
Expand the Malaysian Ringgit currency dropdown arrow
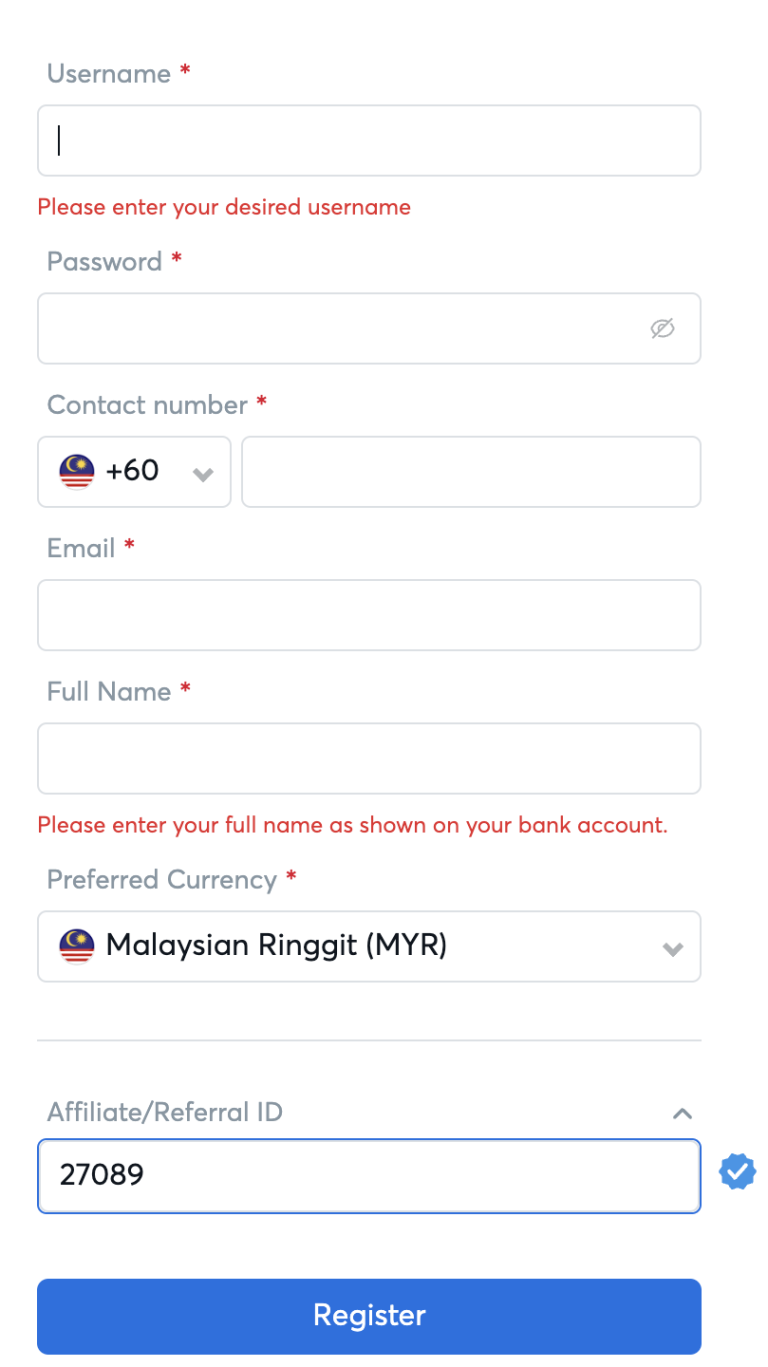(673, 948)
